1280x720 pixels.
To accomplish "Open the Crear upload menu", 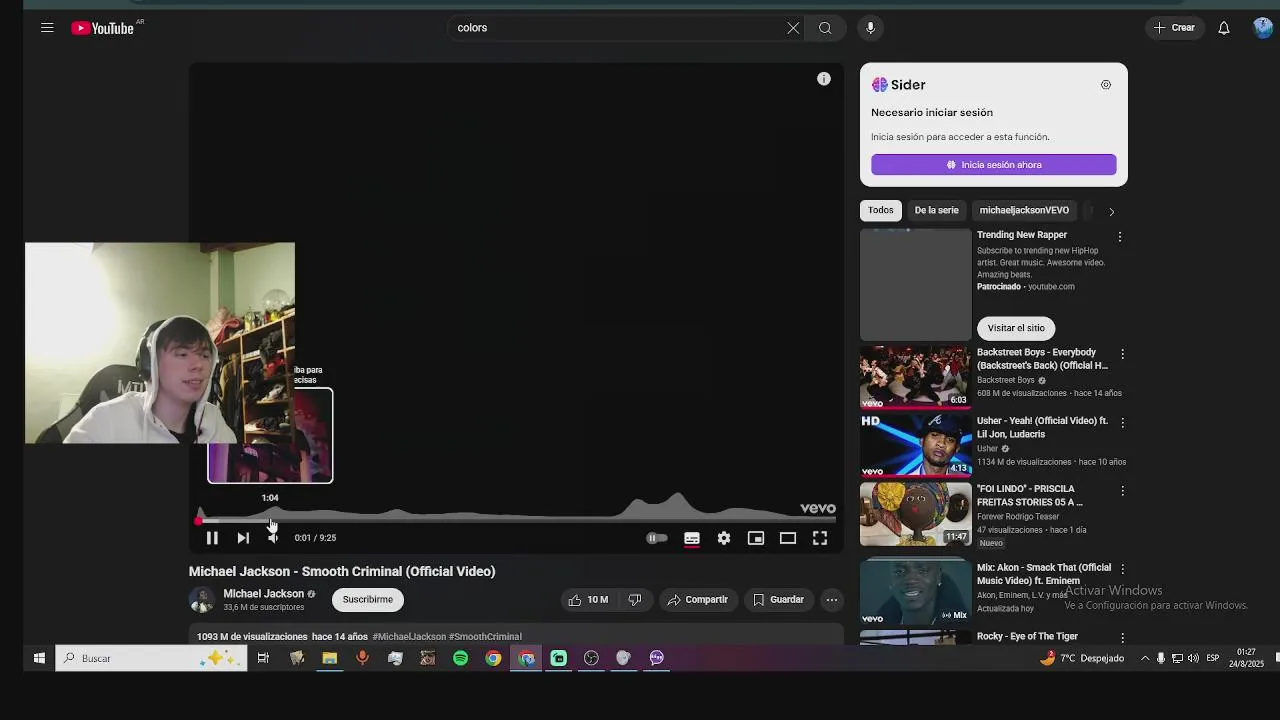I will pos(1174,28).
